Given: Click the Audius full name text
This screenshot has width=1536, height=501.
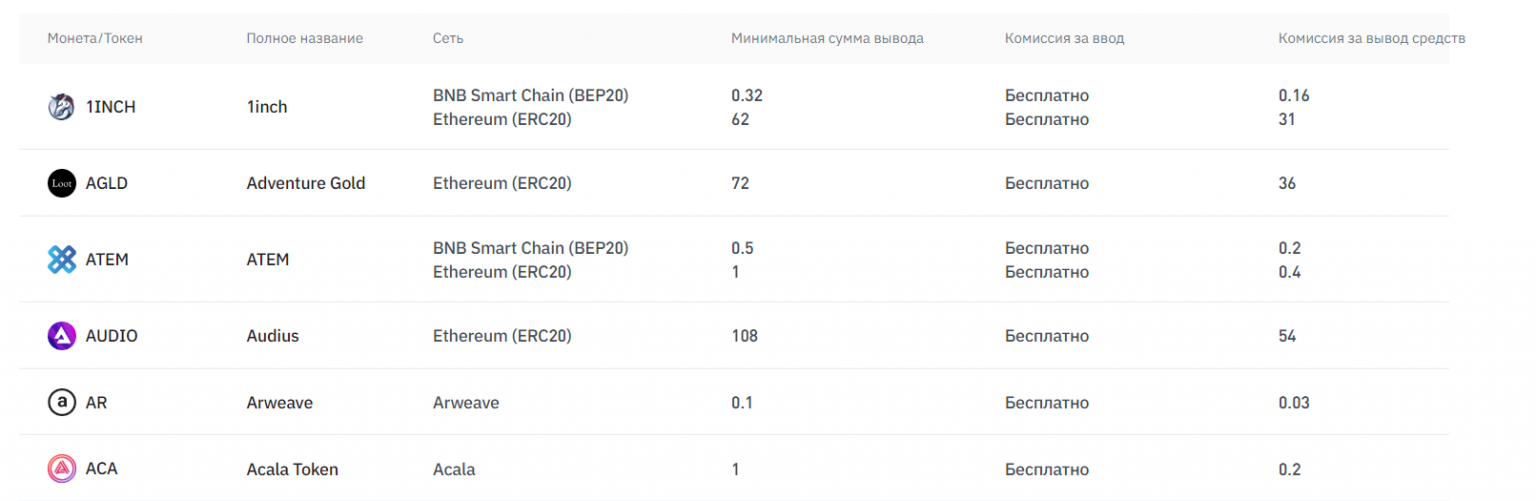Looking at the screenshot, I should point(273,336).
